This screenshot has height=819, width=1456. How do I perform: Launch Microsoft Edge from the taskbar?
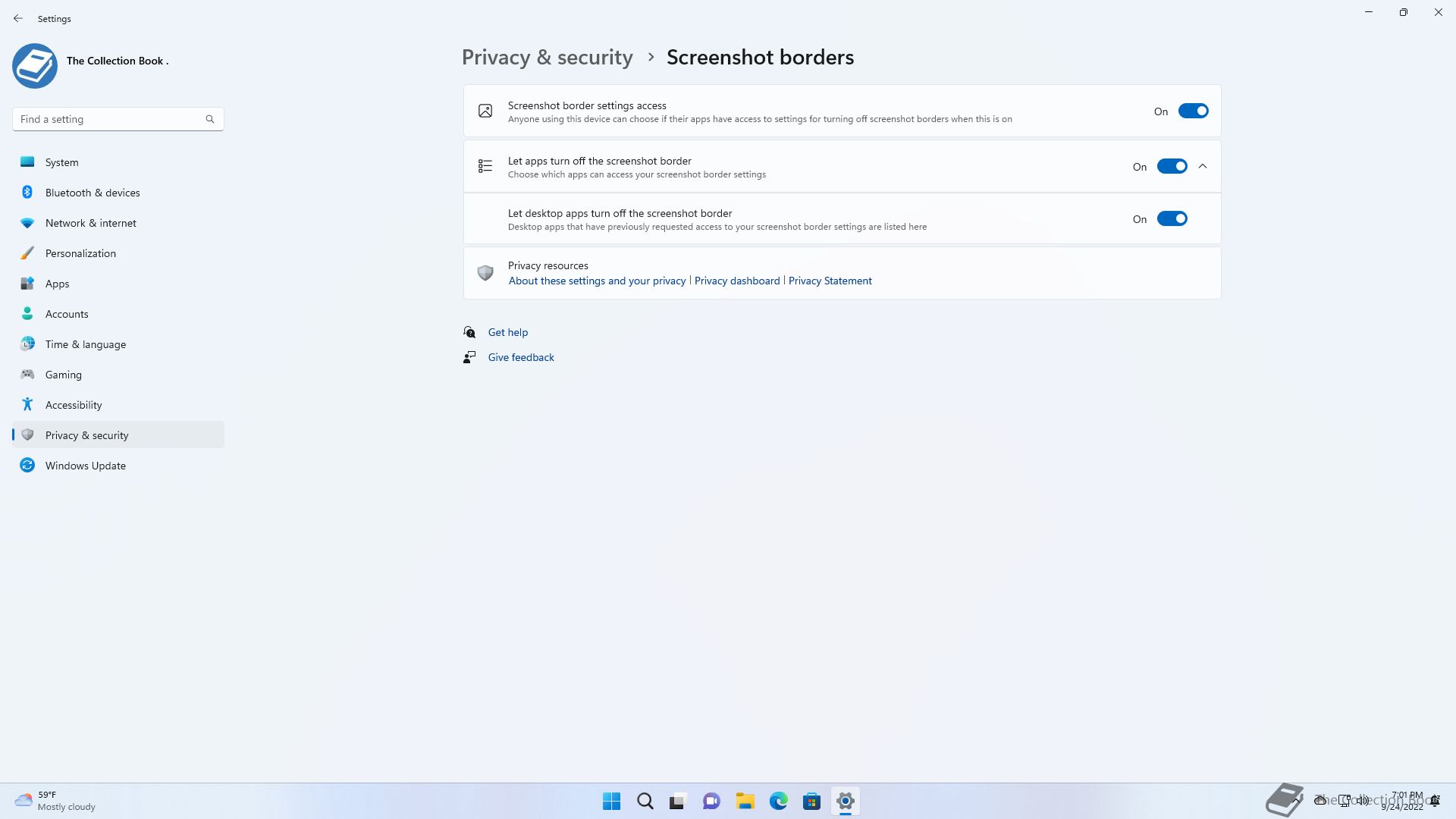(778, 801)
